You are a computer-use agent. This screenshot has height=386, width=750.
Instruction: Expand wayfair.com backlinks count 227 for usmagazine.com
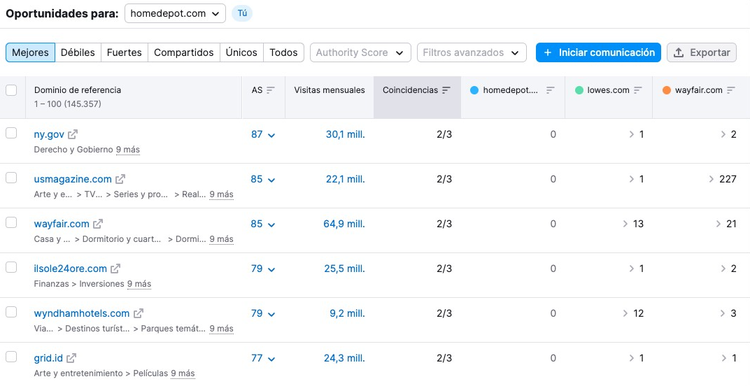tap(723, 179)
